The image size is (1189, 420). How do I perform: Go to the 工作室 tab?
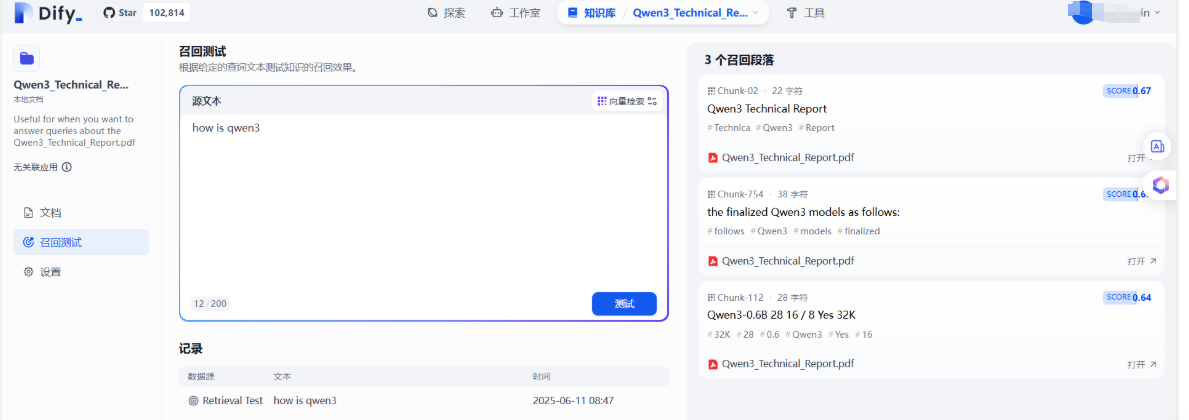point(516,13)
